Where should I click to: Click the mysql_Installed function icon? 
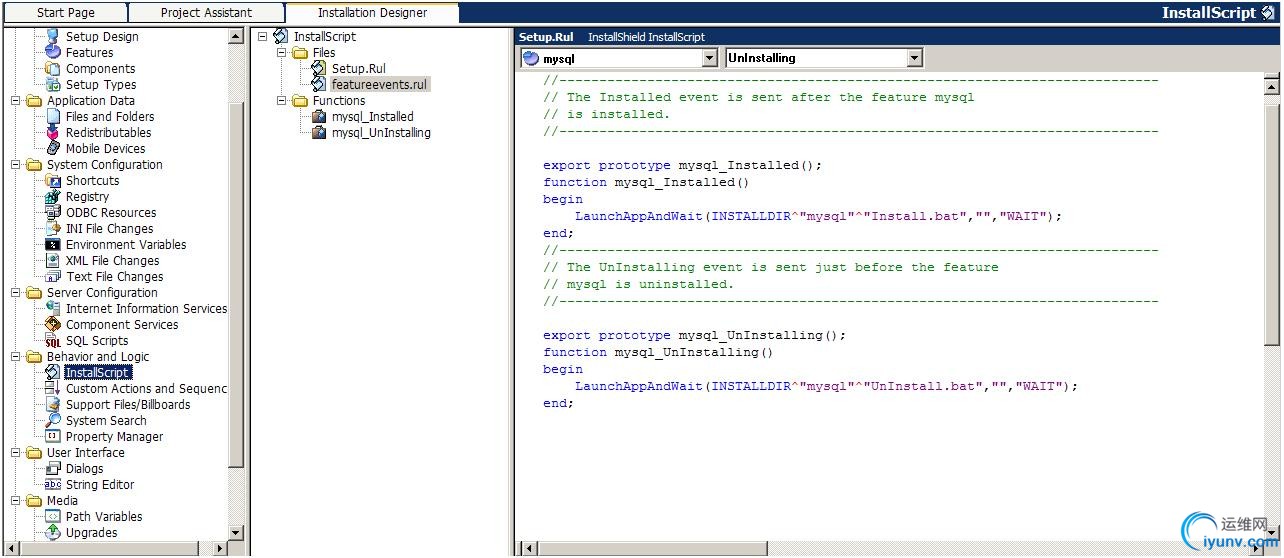(x=319, y=117)
